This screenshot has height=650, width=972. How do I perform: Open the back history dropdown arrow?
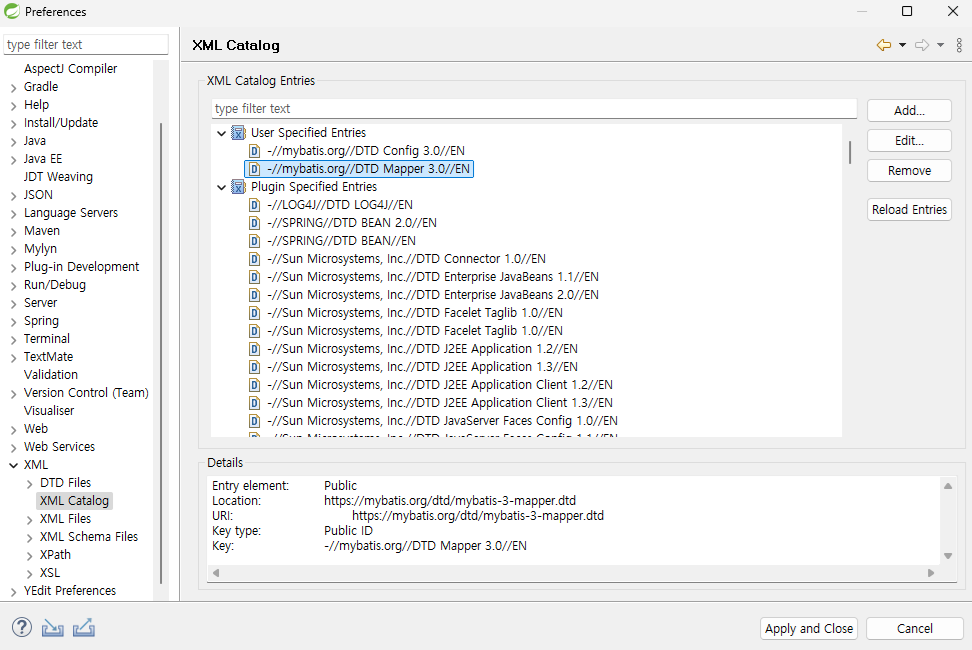click(x=903, y=45)
